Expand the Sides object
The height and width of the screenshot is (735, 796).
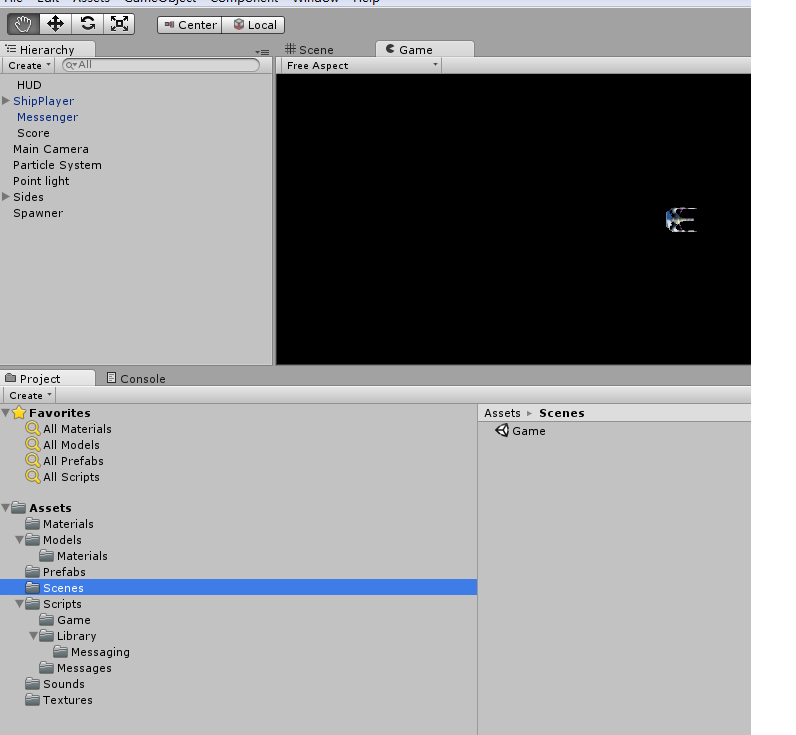coord(6,196)
